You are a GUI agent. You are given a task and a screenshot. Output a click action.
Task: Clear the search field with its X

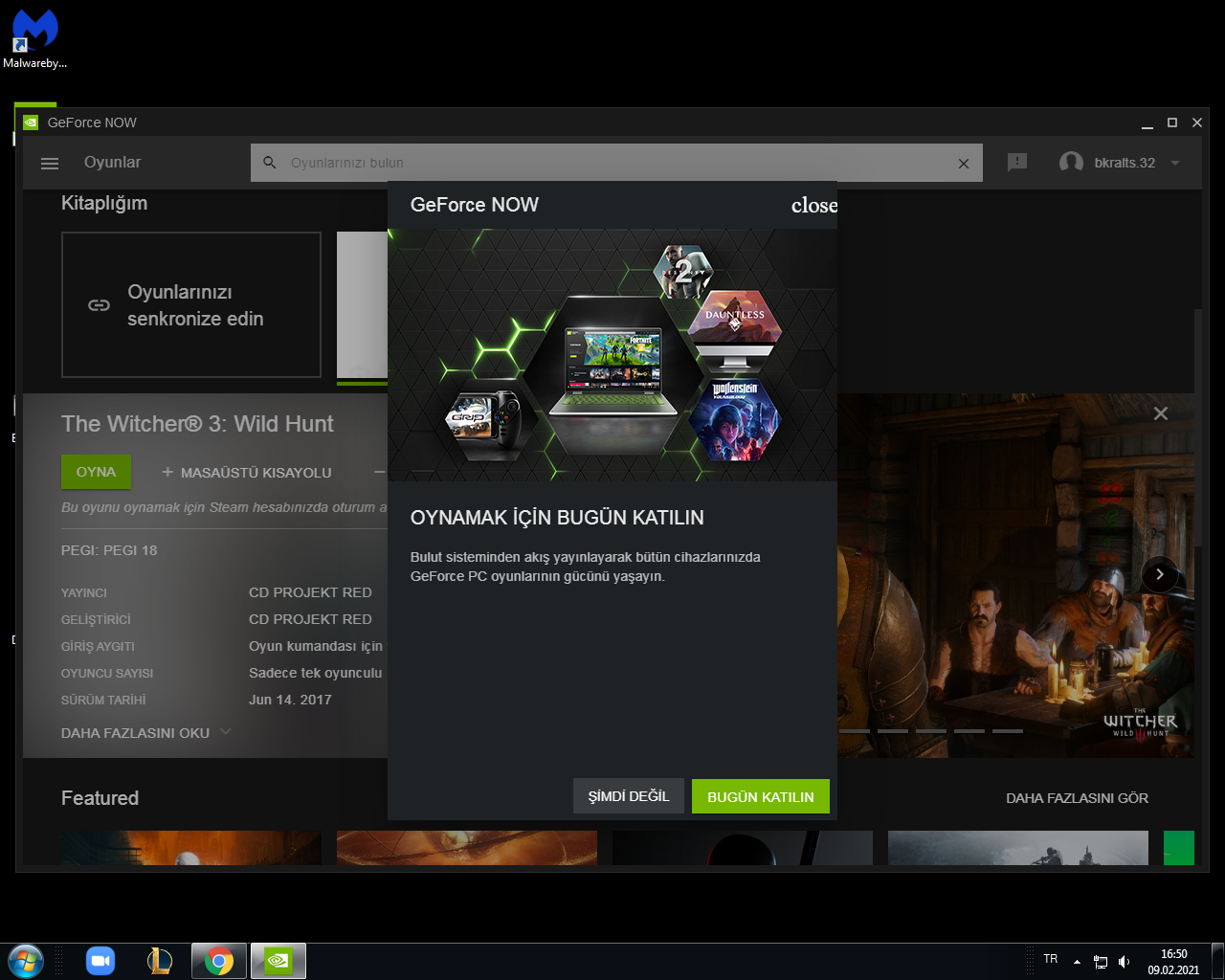pyautogui.click(x=964, y=164)
